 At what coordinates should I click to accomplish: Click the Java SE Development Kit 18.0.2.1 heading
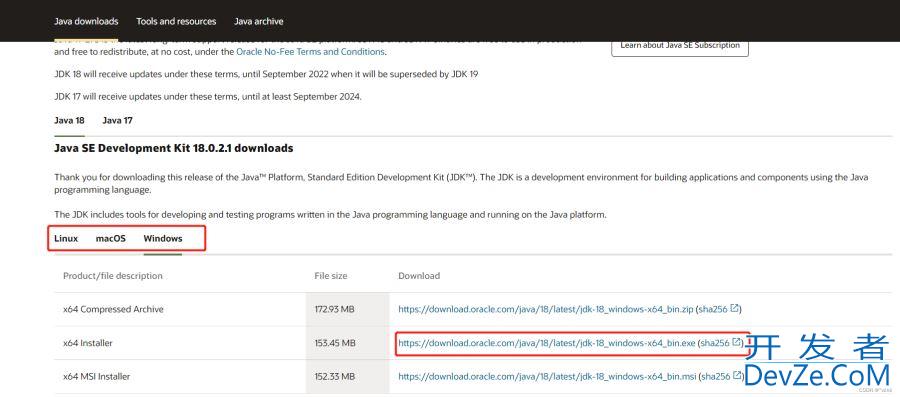point(173,148)
